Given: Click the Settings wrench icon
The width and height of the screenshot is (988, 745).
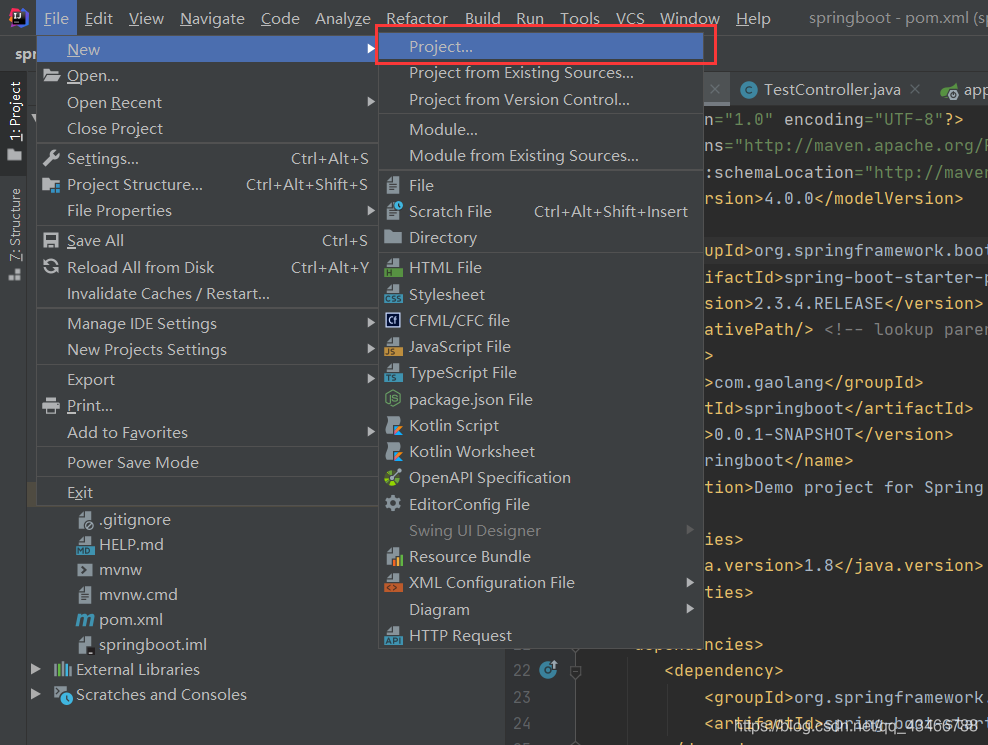Looking at the screenshot, I should point(51,158).
